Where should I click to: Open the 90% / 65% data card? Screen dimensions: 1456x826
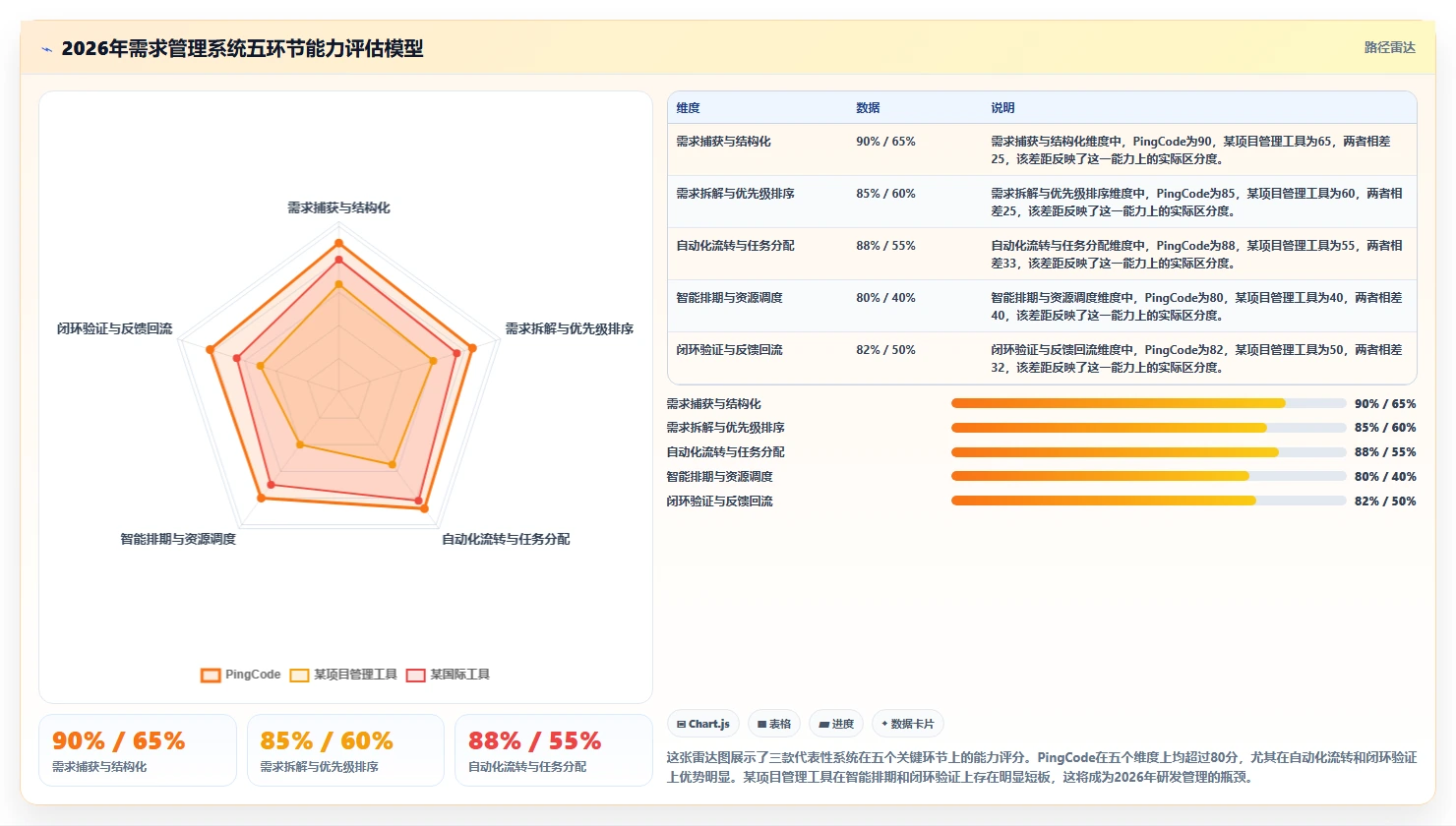pos(138,750)
